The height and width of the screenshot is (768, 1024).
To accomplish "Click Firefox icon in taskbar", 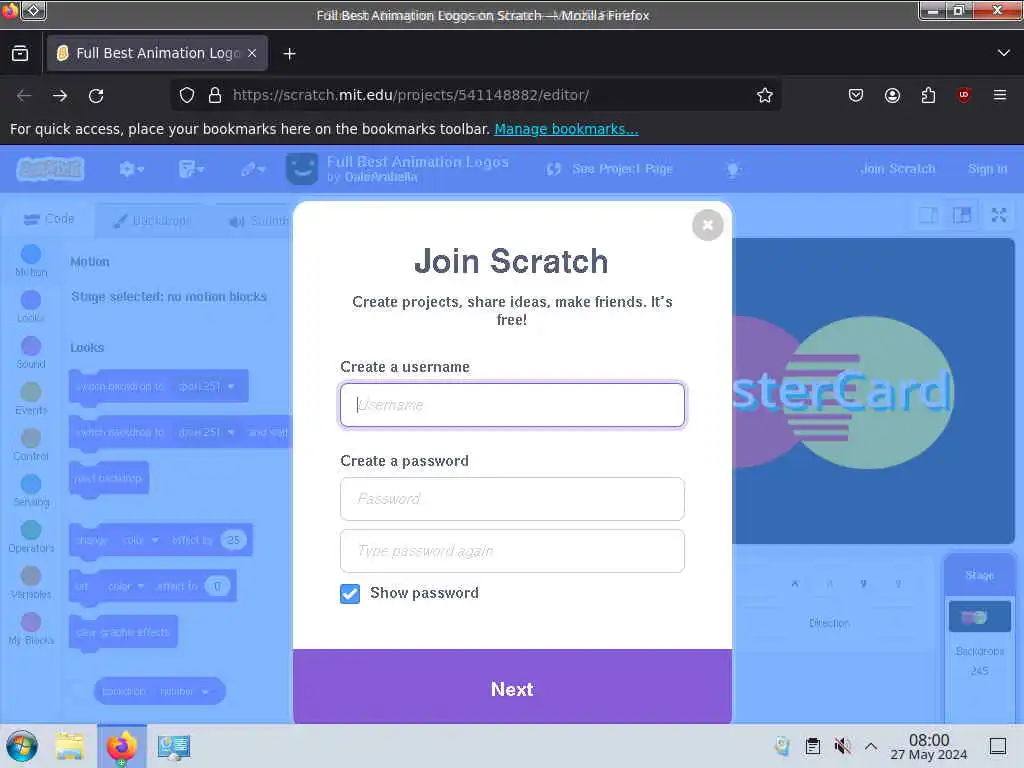I will tap(121, 746).
